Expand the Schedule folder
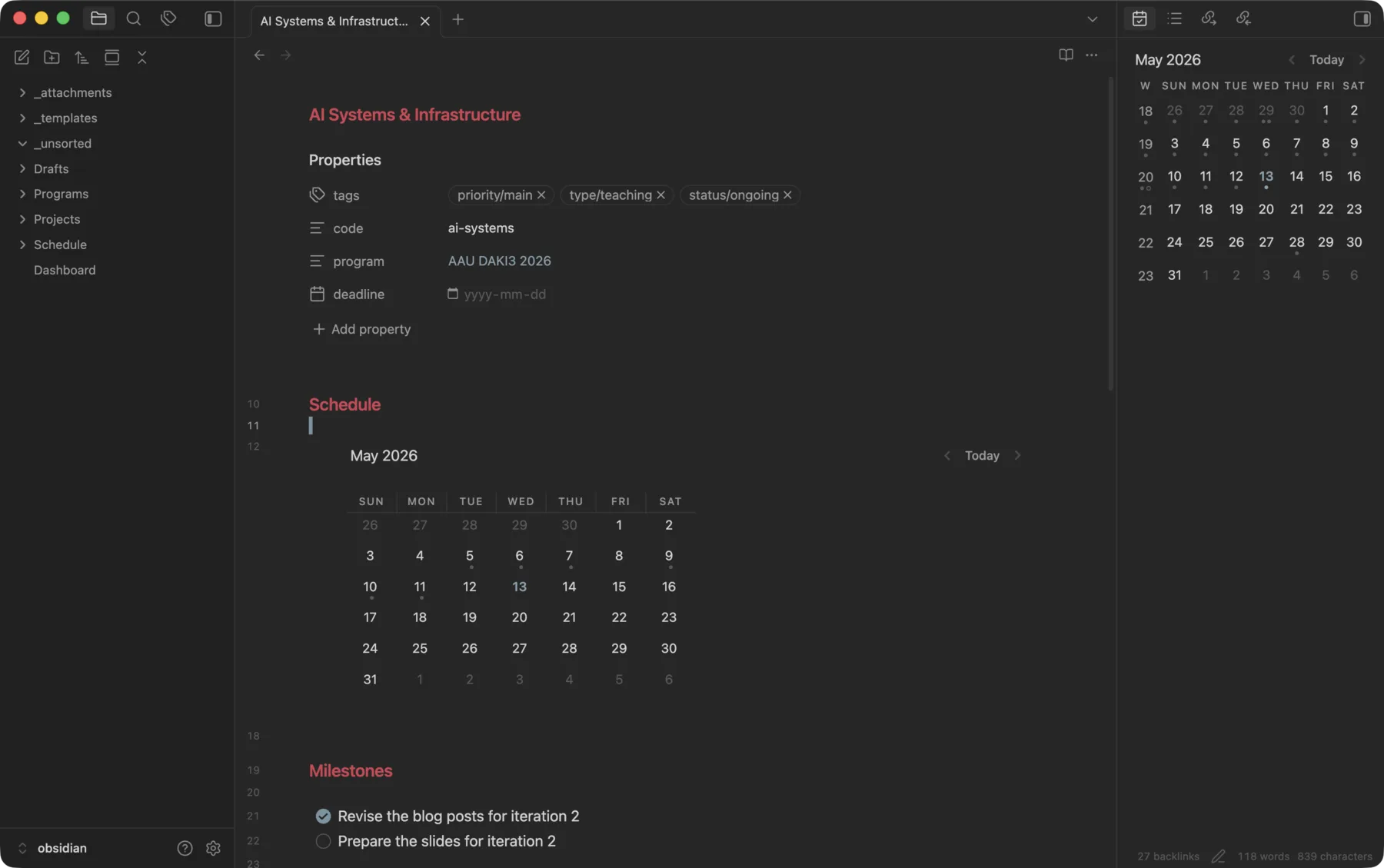The width and height of the screenshot is (1384, 868). click(22, 245)
